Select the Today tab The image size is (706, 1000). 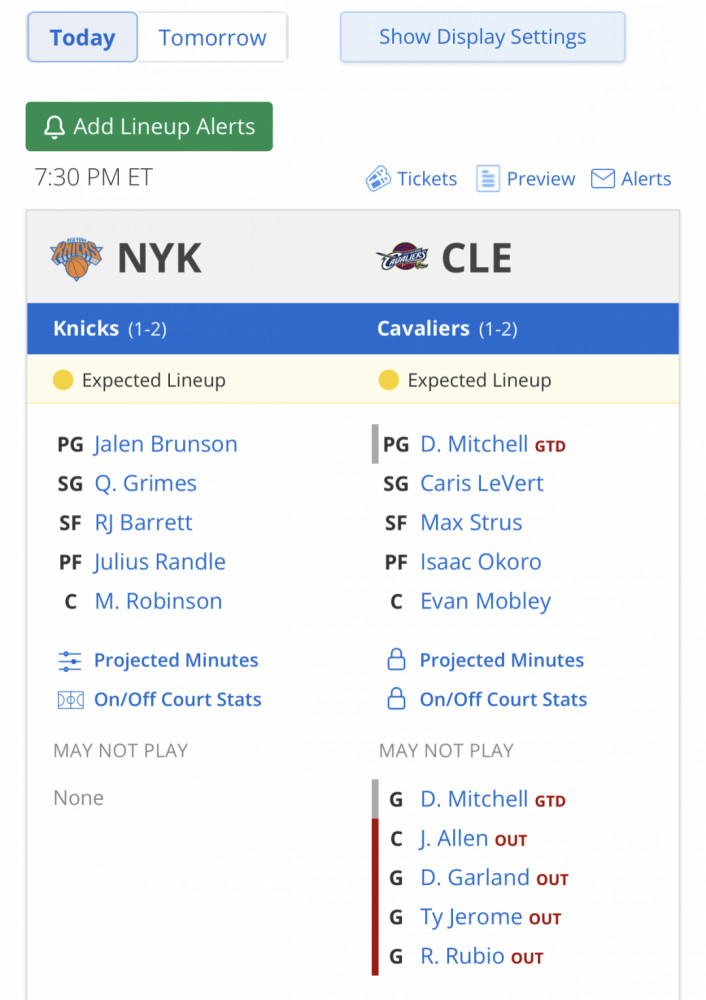[82, 37]
